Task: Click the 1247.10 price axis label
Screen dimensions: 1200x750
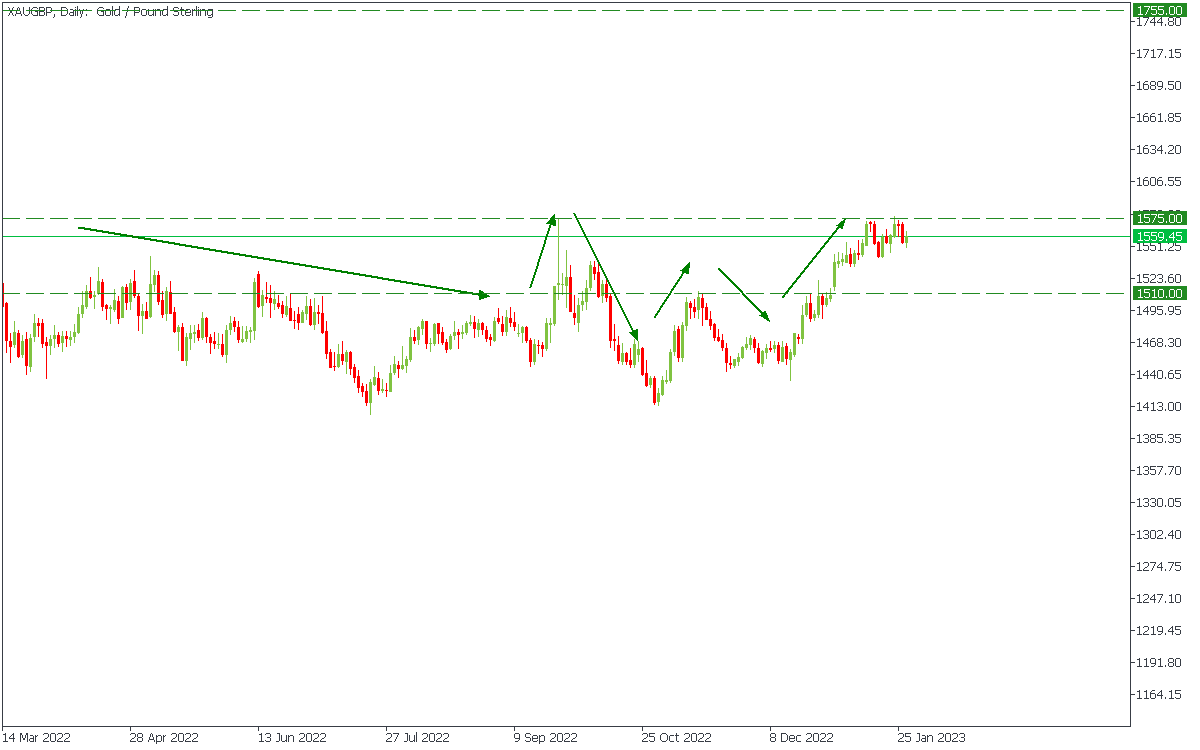Action: coord(1159,599)
